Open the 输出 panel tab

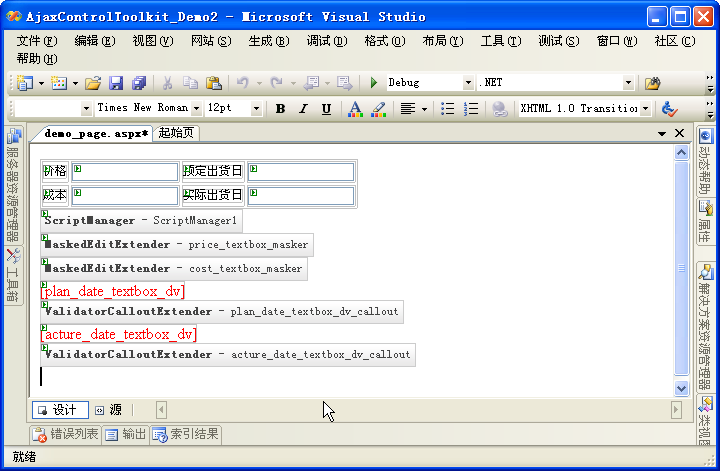point(125,434)
